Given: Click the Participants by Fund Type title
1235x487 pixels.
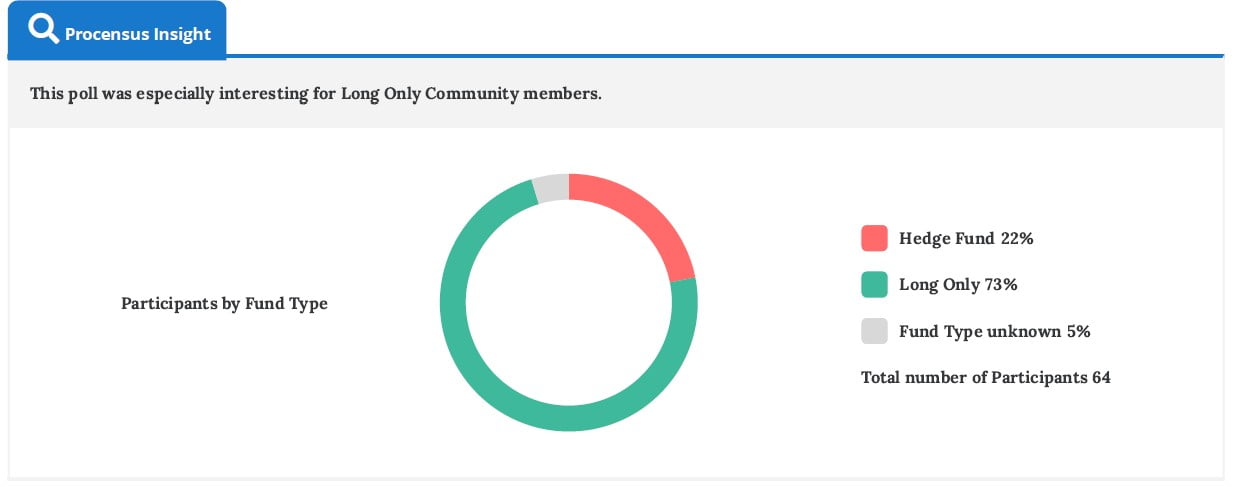Looking at the screenshot, I should coord(224,303).
